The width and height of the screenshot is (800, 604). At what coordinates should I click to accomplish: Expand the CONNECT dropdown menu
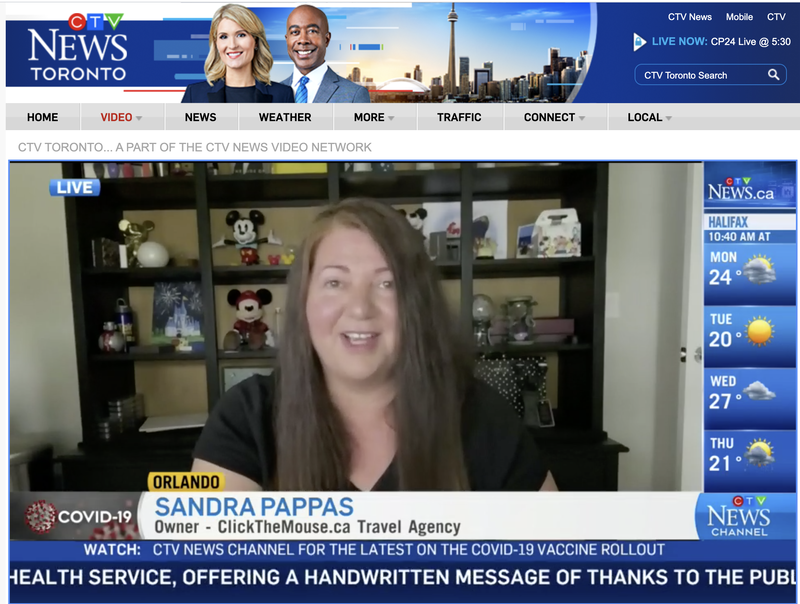tap(554, 117)
